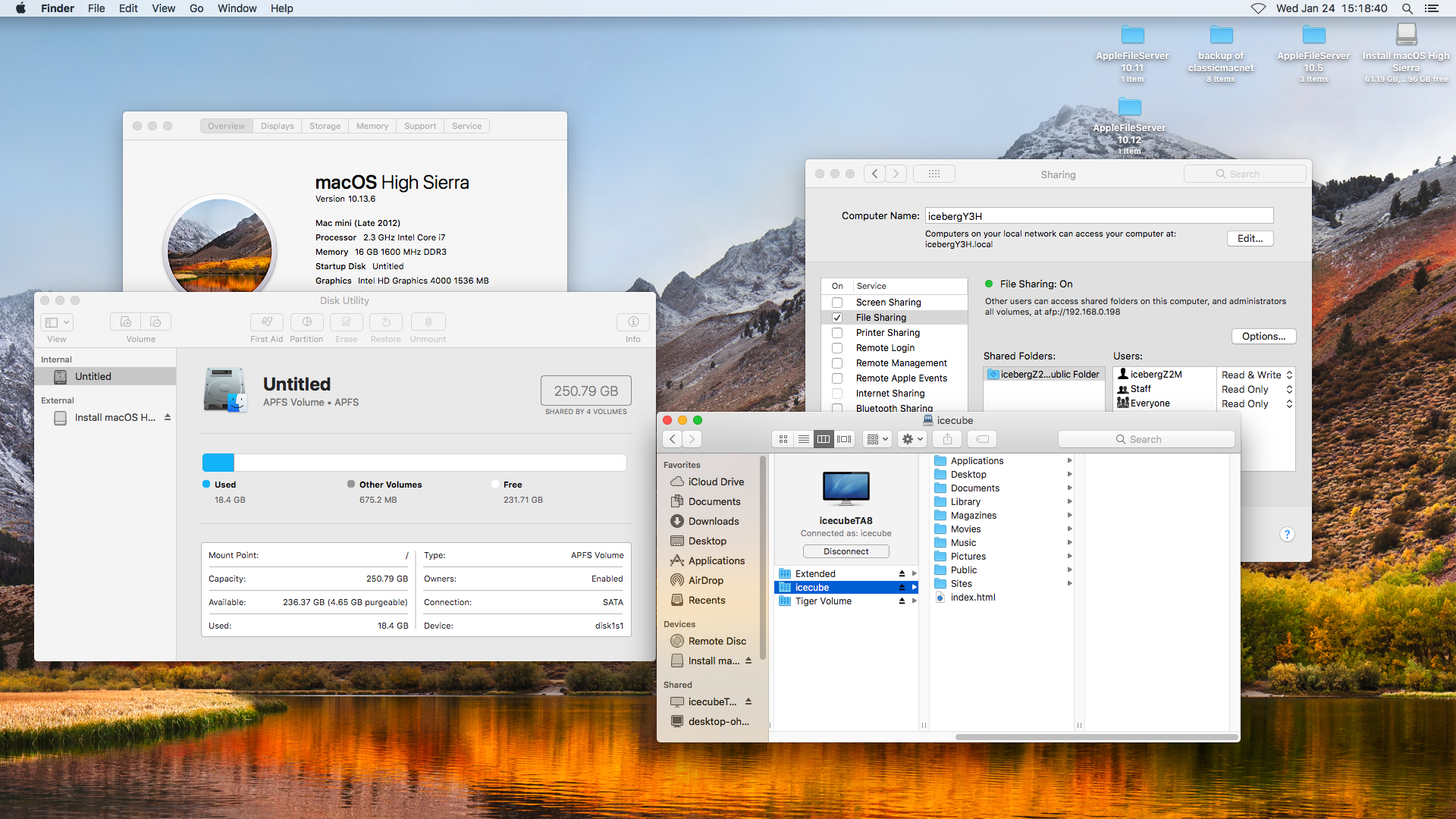The height and width of the screenshot is (819, 1456).
Task: Eject the Extended volume
Action: (902, 574)
